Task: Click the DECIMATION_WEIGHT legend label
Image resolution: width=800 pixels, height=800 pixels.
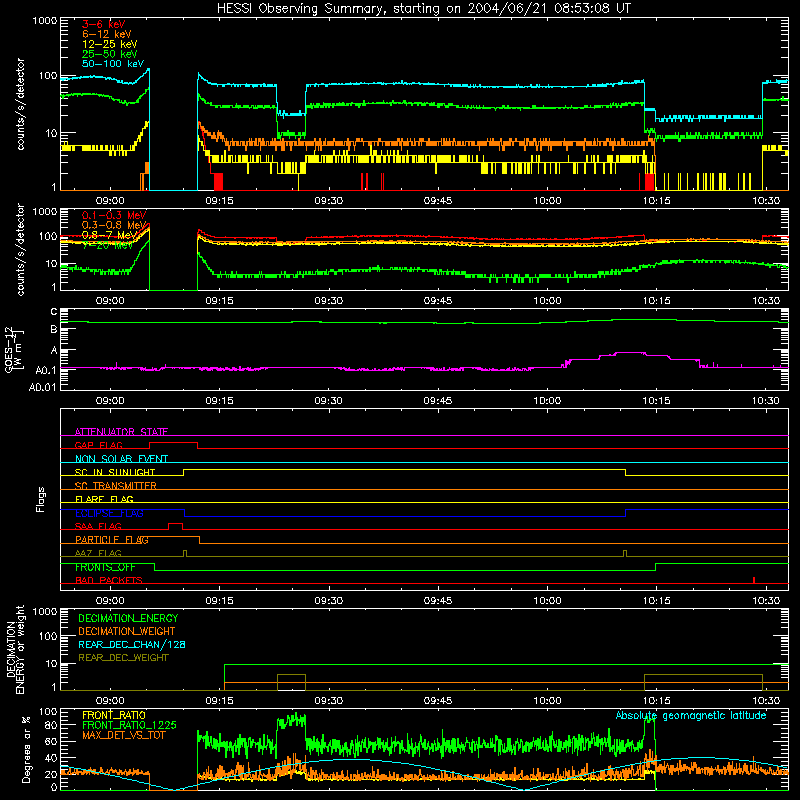Action: [x=127, y=631]
